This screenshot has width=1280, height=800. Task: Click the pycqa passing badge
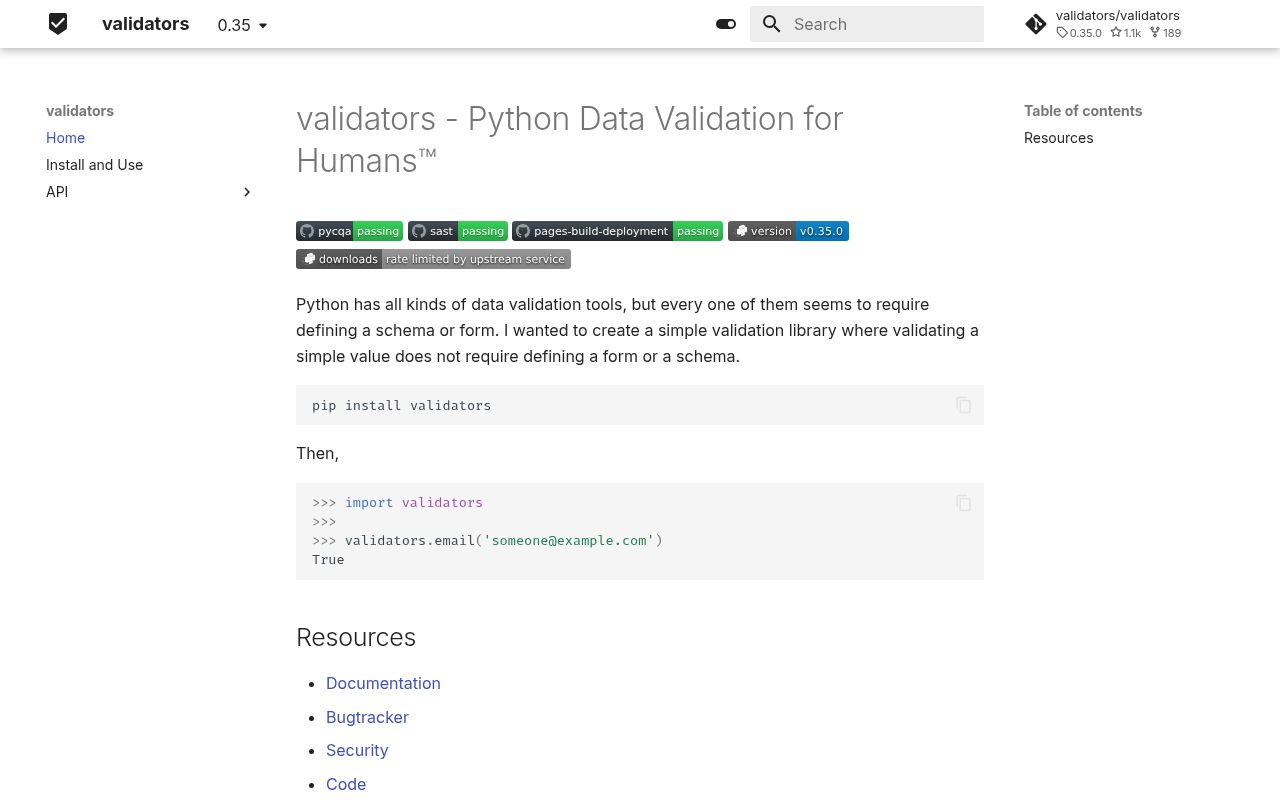pyautogui.click(x=349, y=231)
